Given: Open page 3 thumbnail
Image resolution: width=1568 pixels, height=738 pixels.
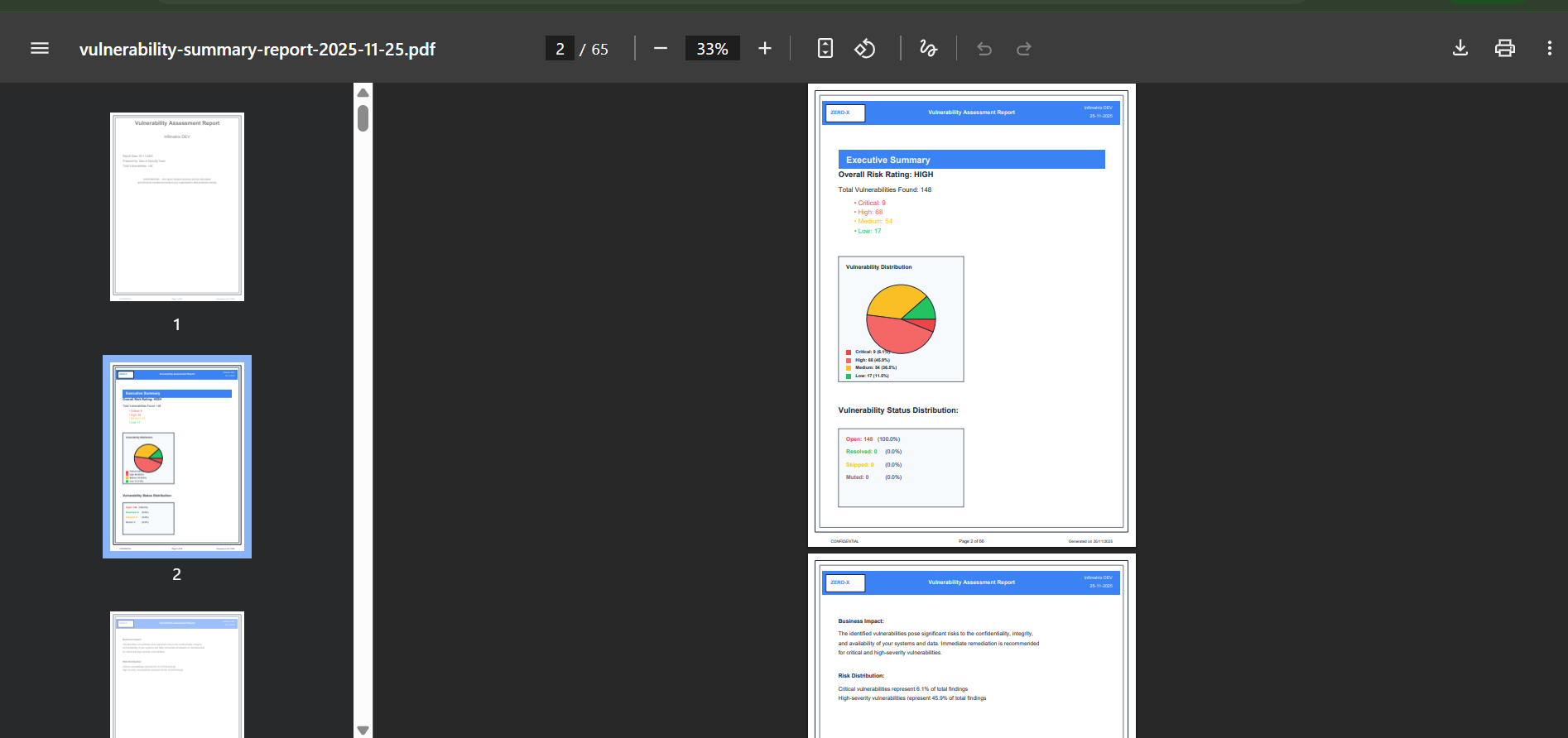Looking at the screenshot, I should click(x=177, y=674).
